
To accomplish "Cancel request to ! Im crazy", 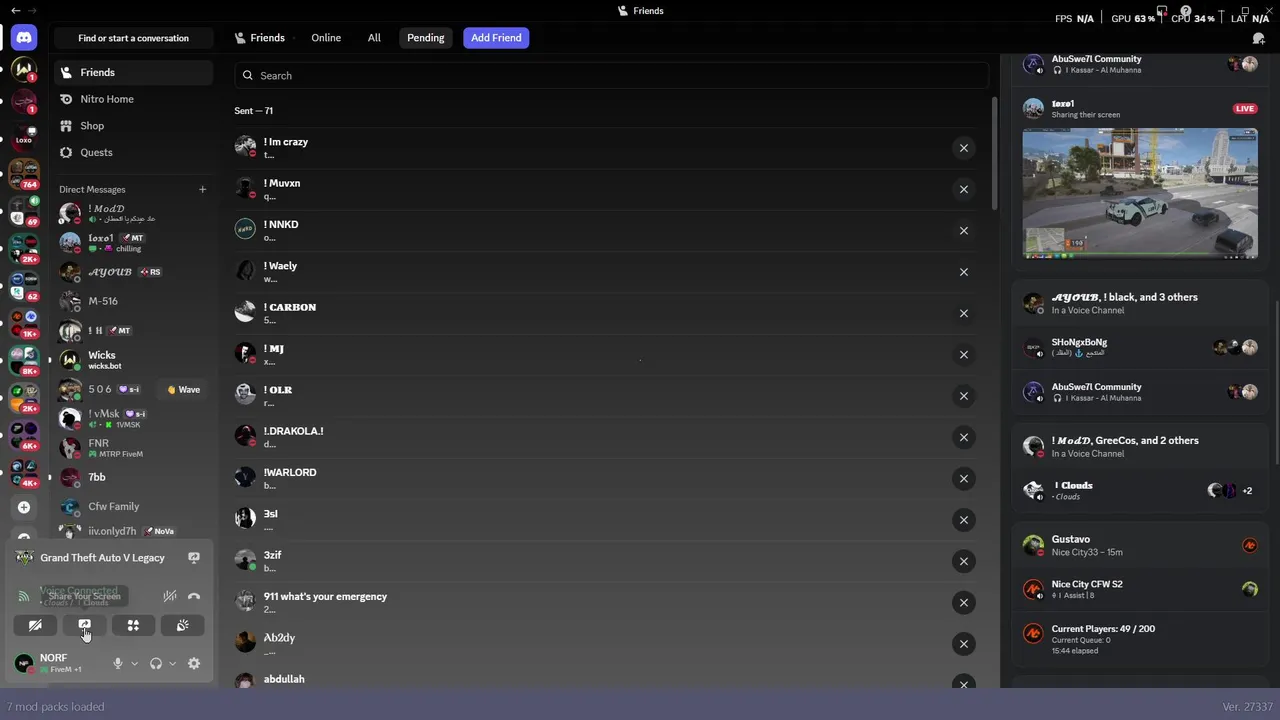I will [x=964, y=148].
